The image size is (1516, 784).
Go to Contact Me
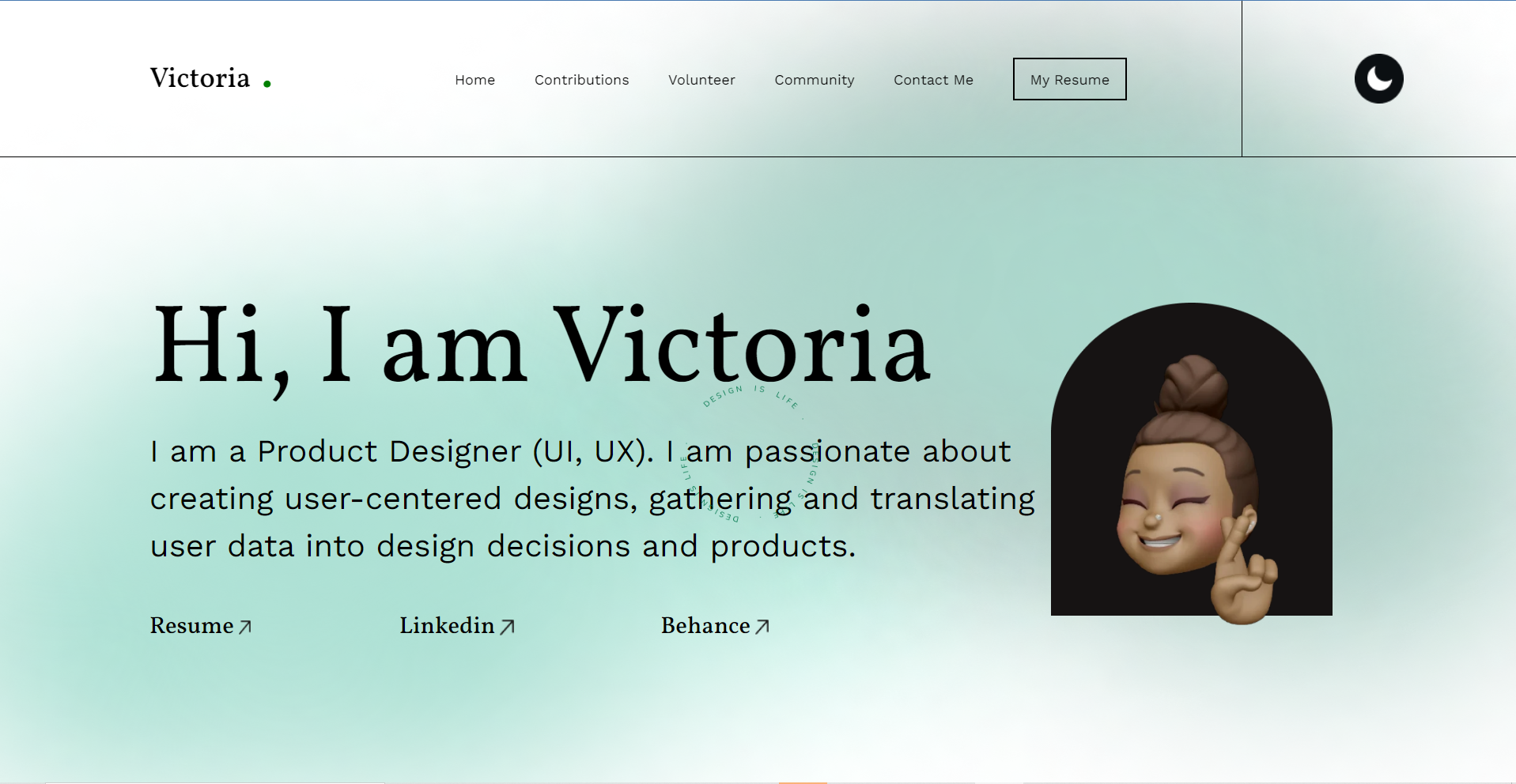tap(933, 79)
